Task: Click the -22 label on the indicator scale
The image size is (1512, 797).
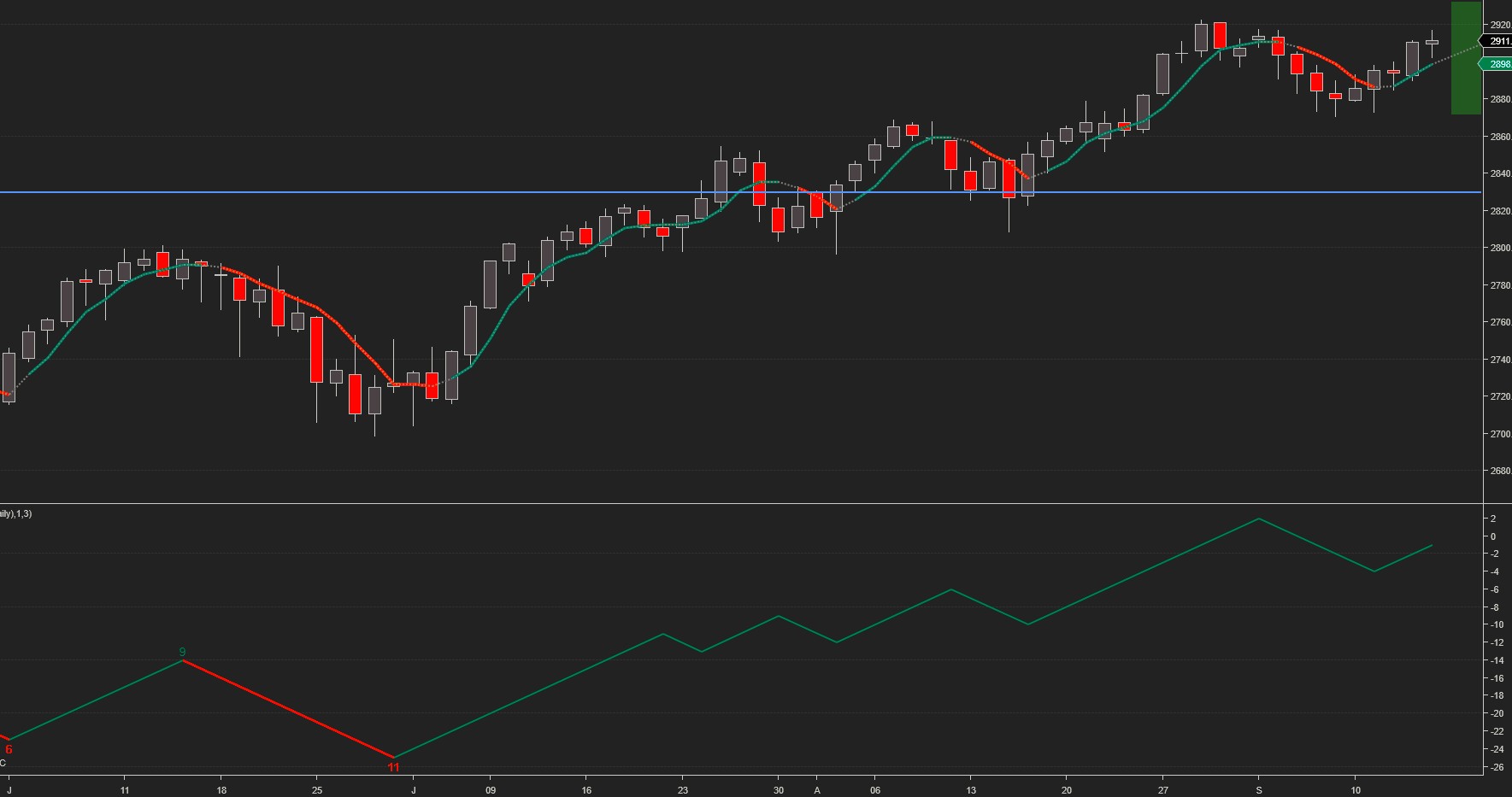Action: pyautogui.click(x=1496, y=731)
